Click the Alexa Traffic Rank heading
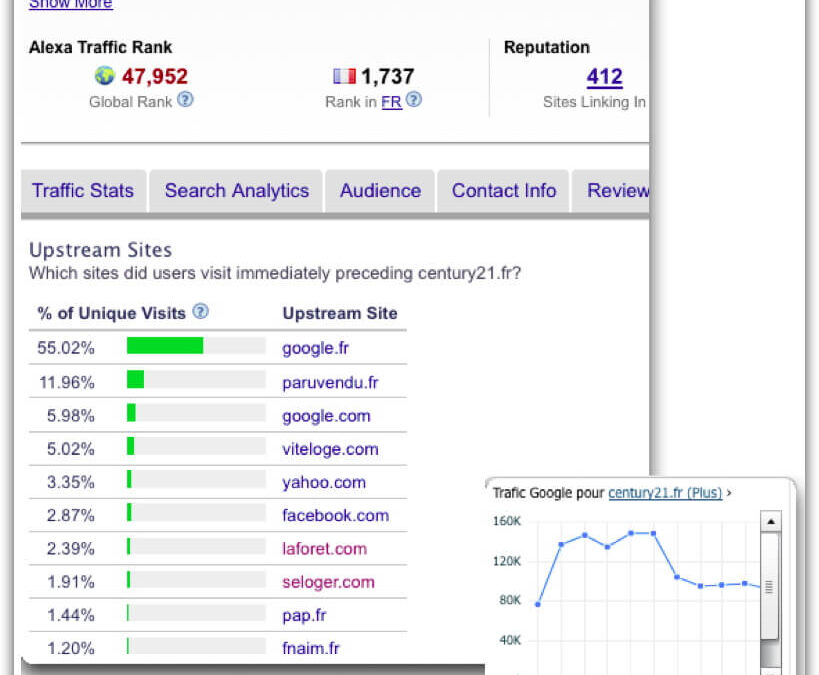The height and width of the screenshot is (675, 819). [x=100, y=48]
